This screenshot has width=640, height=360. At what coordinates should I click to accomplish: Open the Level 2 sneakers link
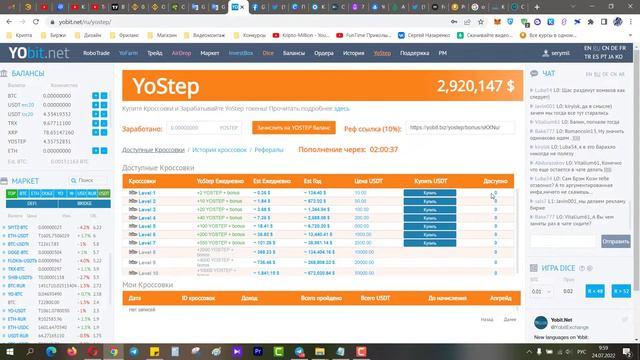[147, 201]
